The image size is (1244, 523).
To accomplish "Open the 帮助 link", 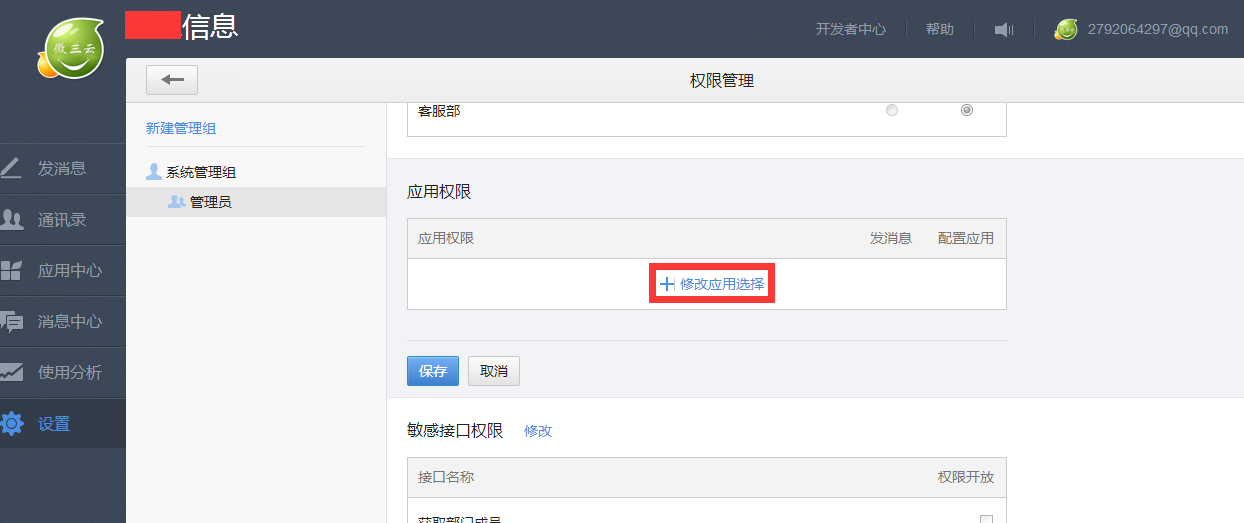I will click(x=940, y=29).
